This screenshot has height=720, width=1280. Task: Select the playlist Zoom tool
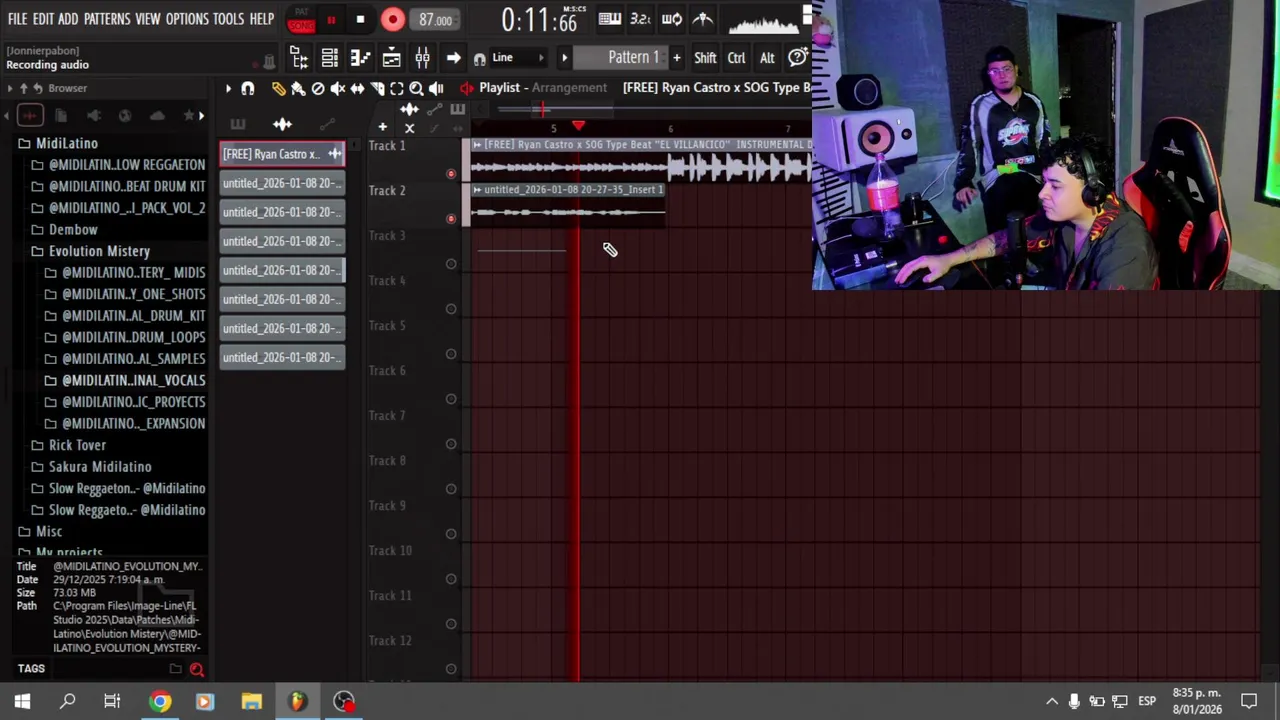(x=416, y=88)
